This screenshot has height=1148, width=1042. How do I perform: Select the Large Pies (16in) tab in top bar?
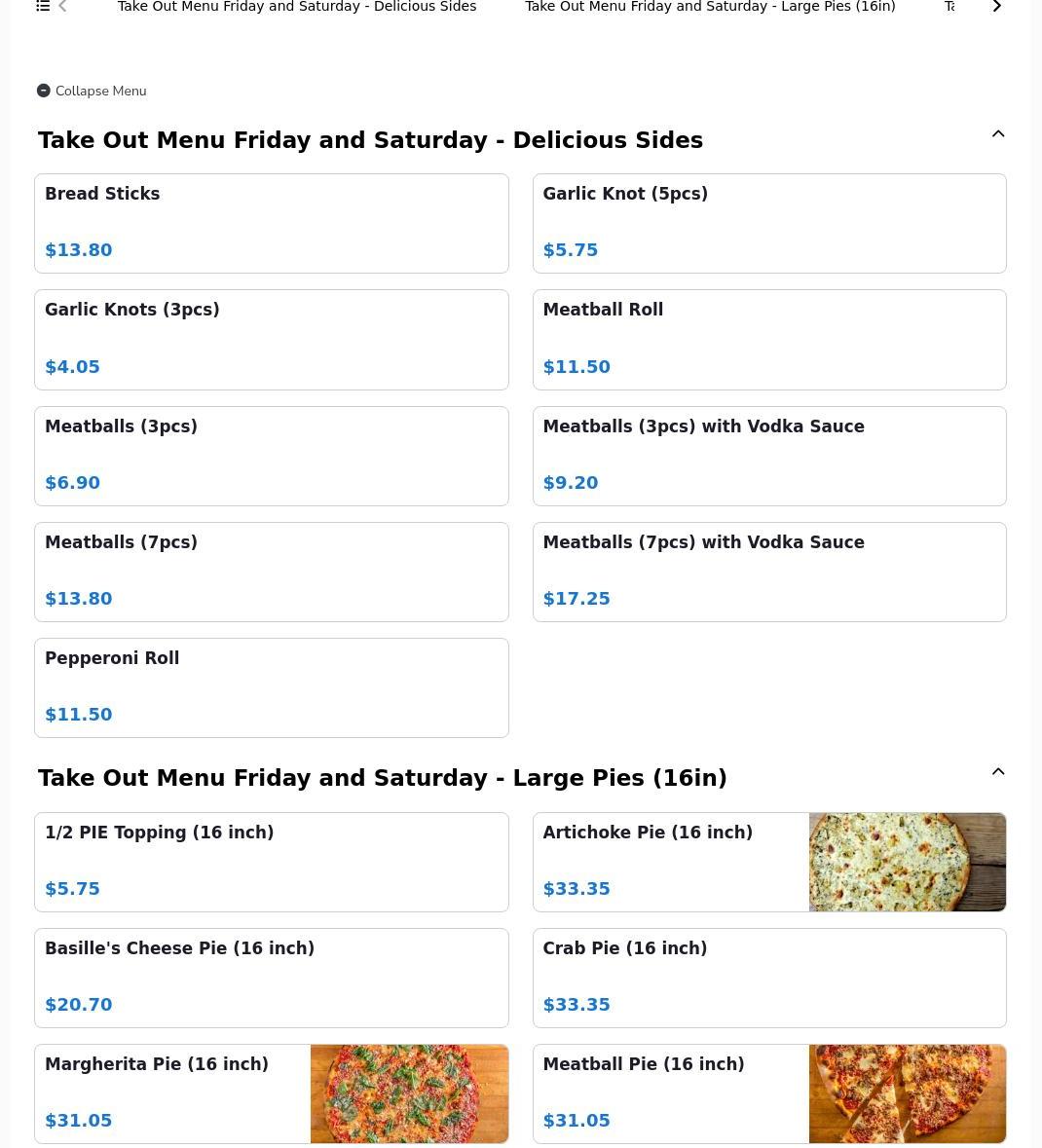[x=710, y=7]
